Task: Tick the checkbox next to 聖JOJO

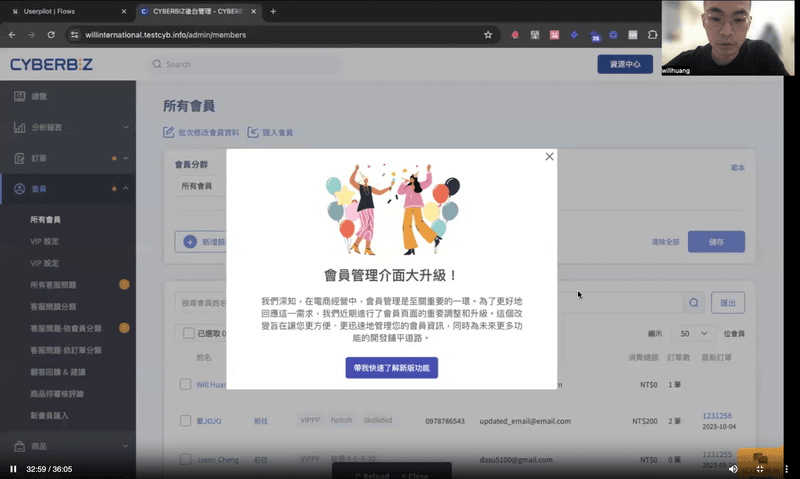Action: coord(185,421)
